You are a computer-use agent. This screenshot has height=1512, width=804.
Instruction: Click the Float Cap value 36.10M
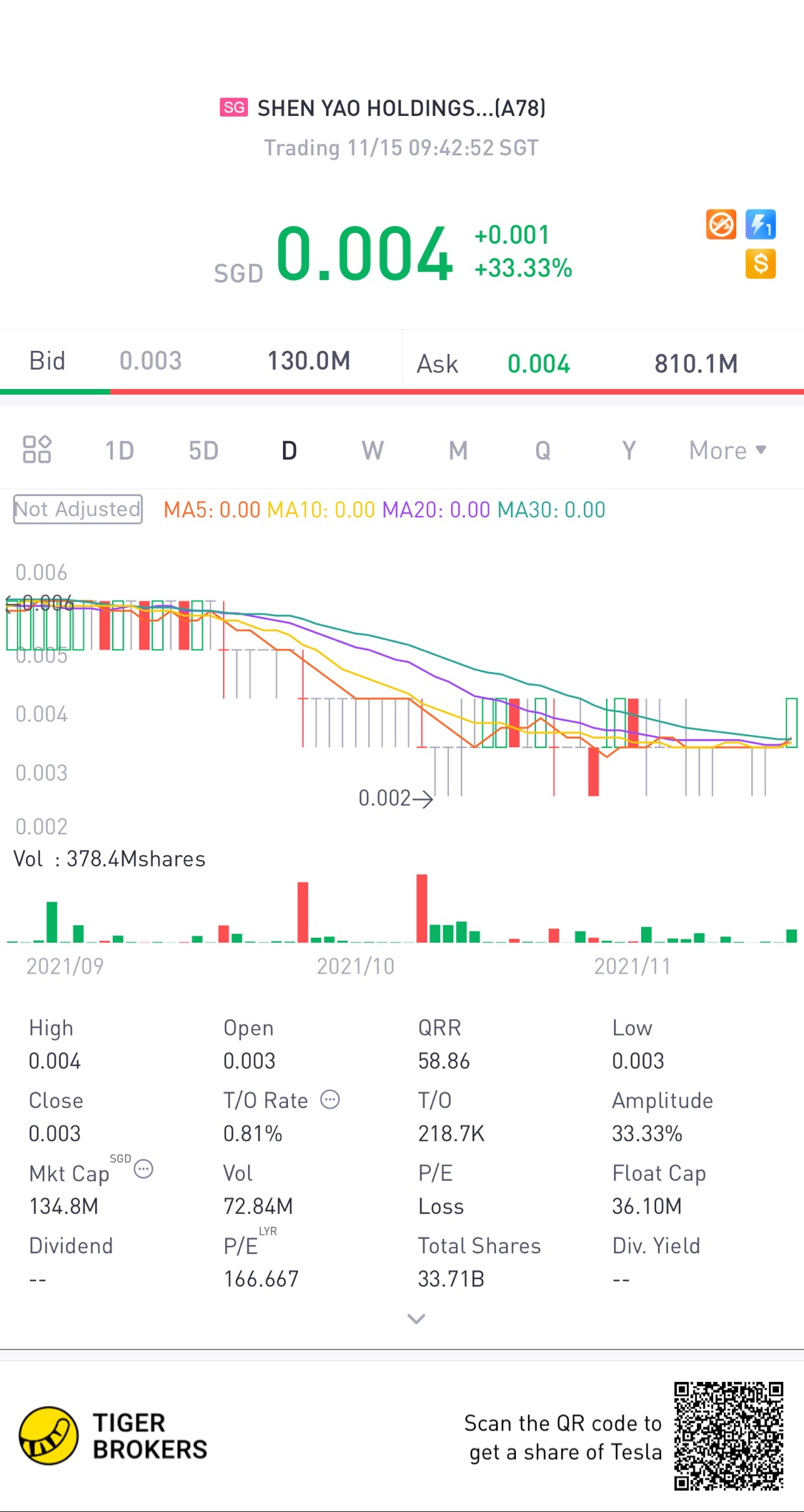647,1207
